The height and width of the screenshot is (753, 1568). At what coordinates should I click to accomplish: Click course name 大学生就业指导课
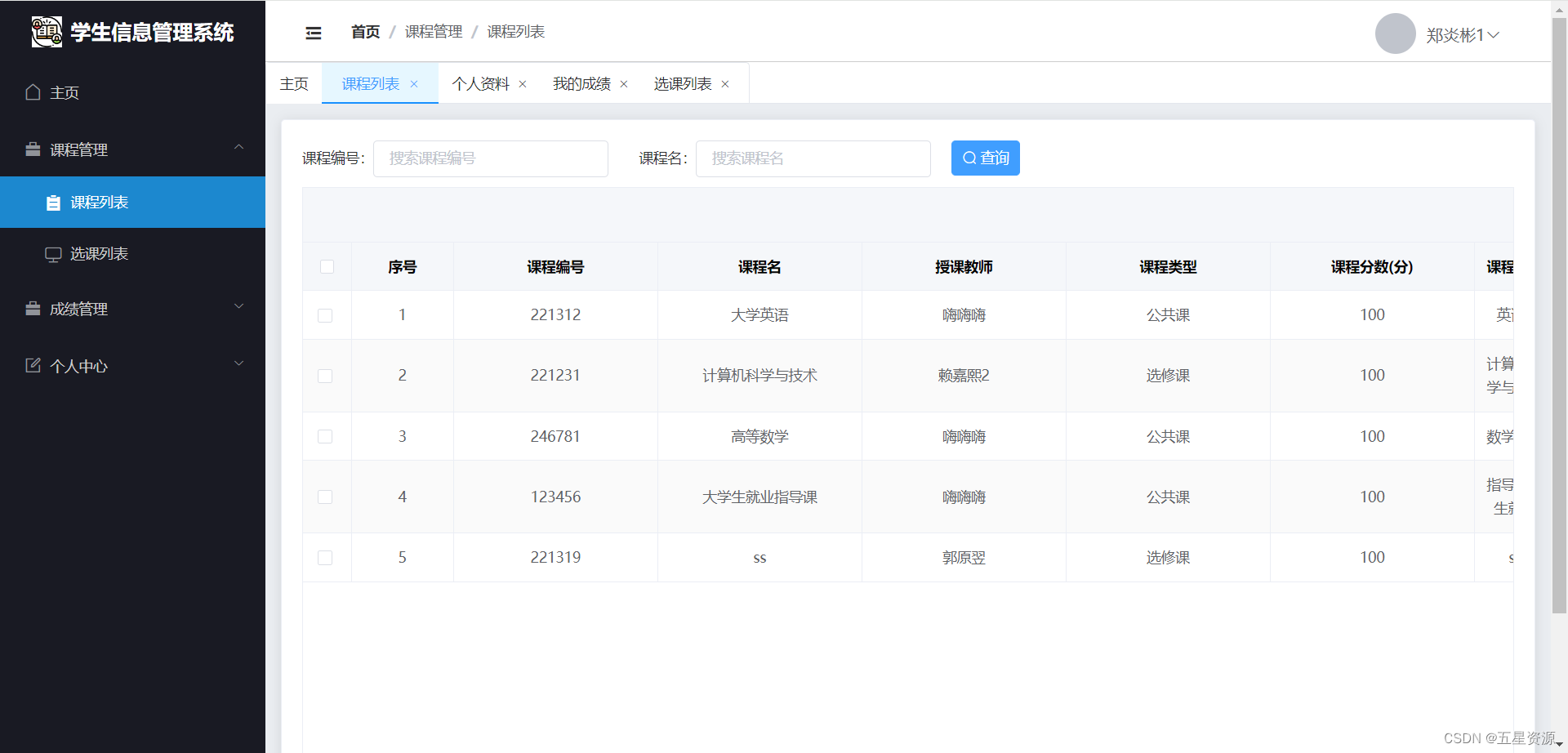coord(759,497)
